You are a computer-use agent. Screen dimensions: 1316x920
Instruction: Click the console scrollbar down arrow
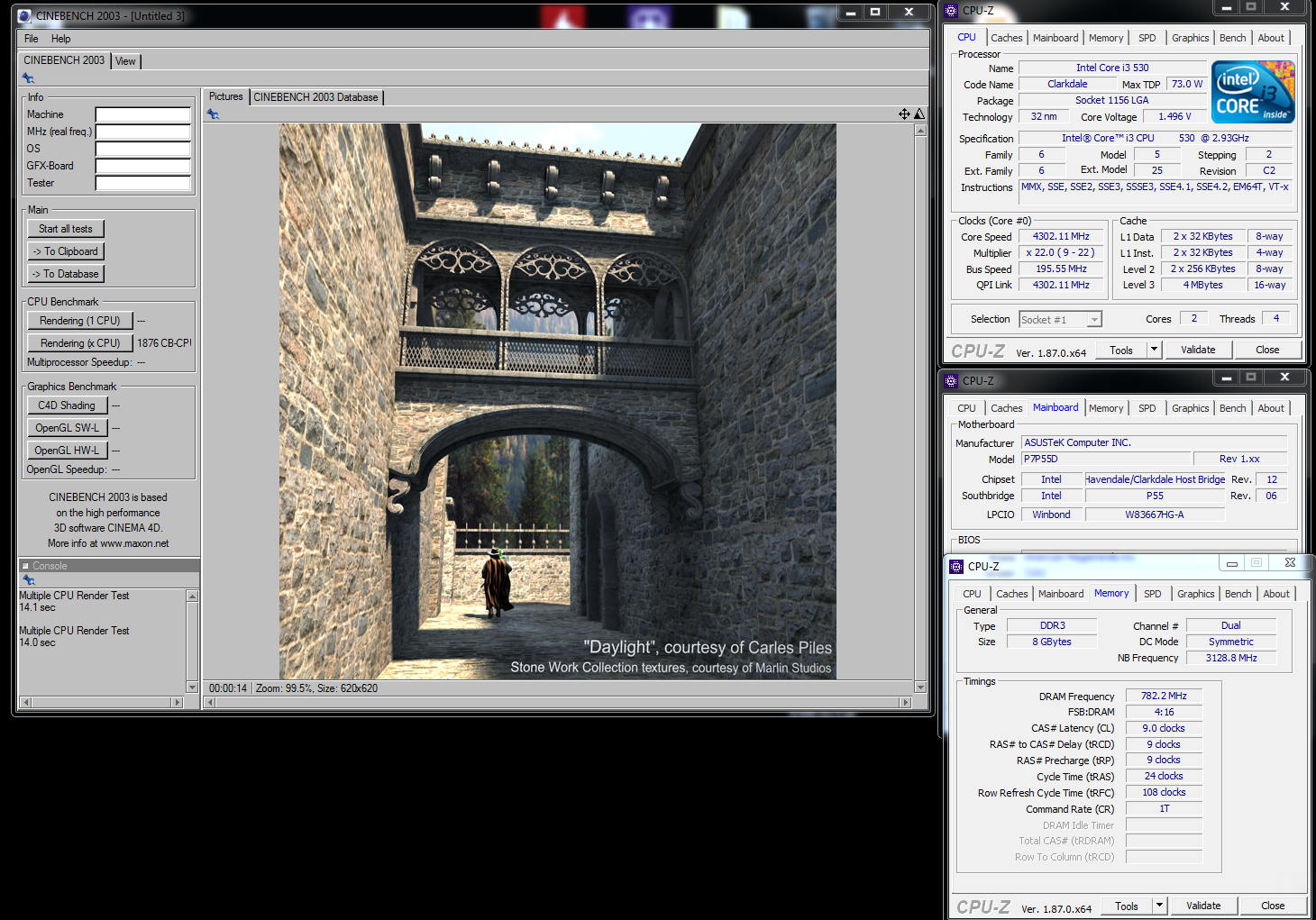pos(192,688)
